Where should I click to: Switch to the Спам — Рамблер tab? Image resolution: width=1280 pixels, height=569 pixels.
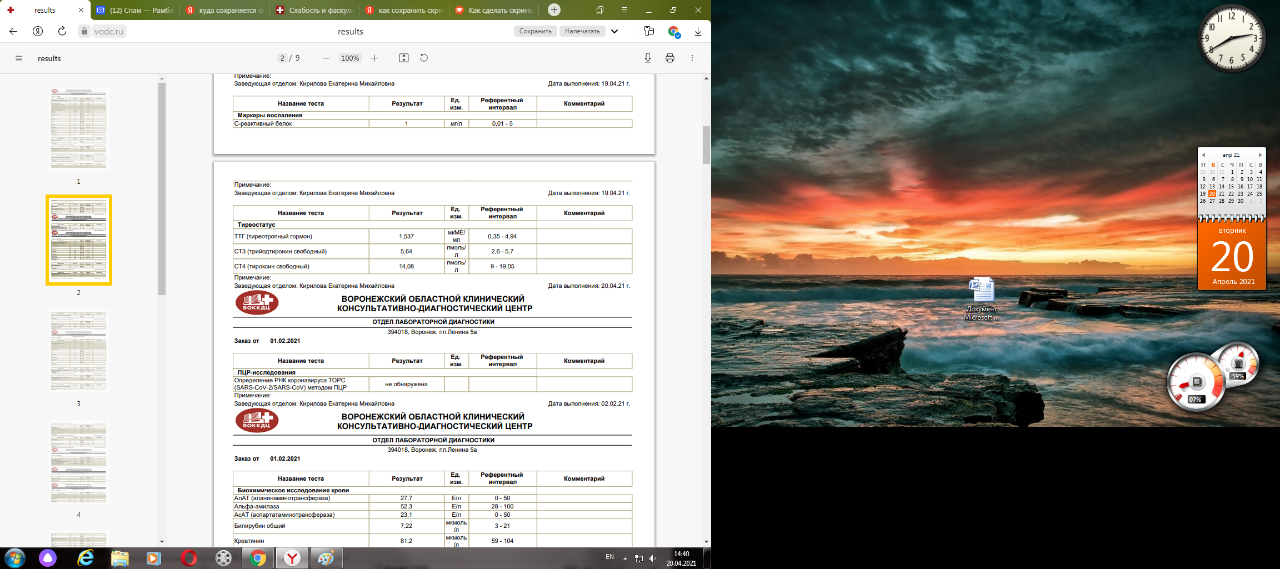click(138, 10)
